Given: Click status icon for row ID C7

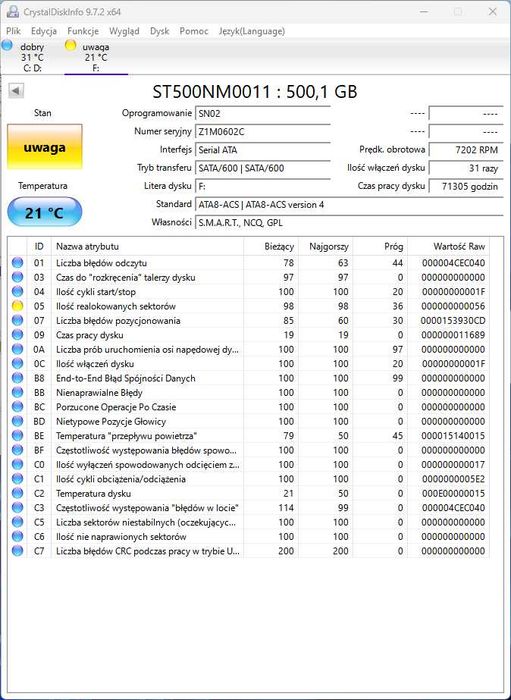Looking at the screenshot, I should coord(17,551).
